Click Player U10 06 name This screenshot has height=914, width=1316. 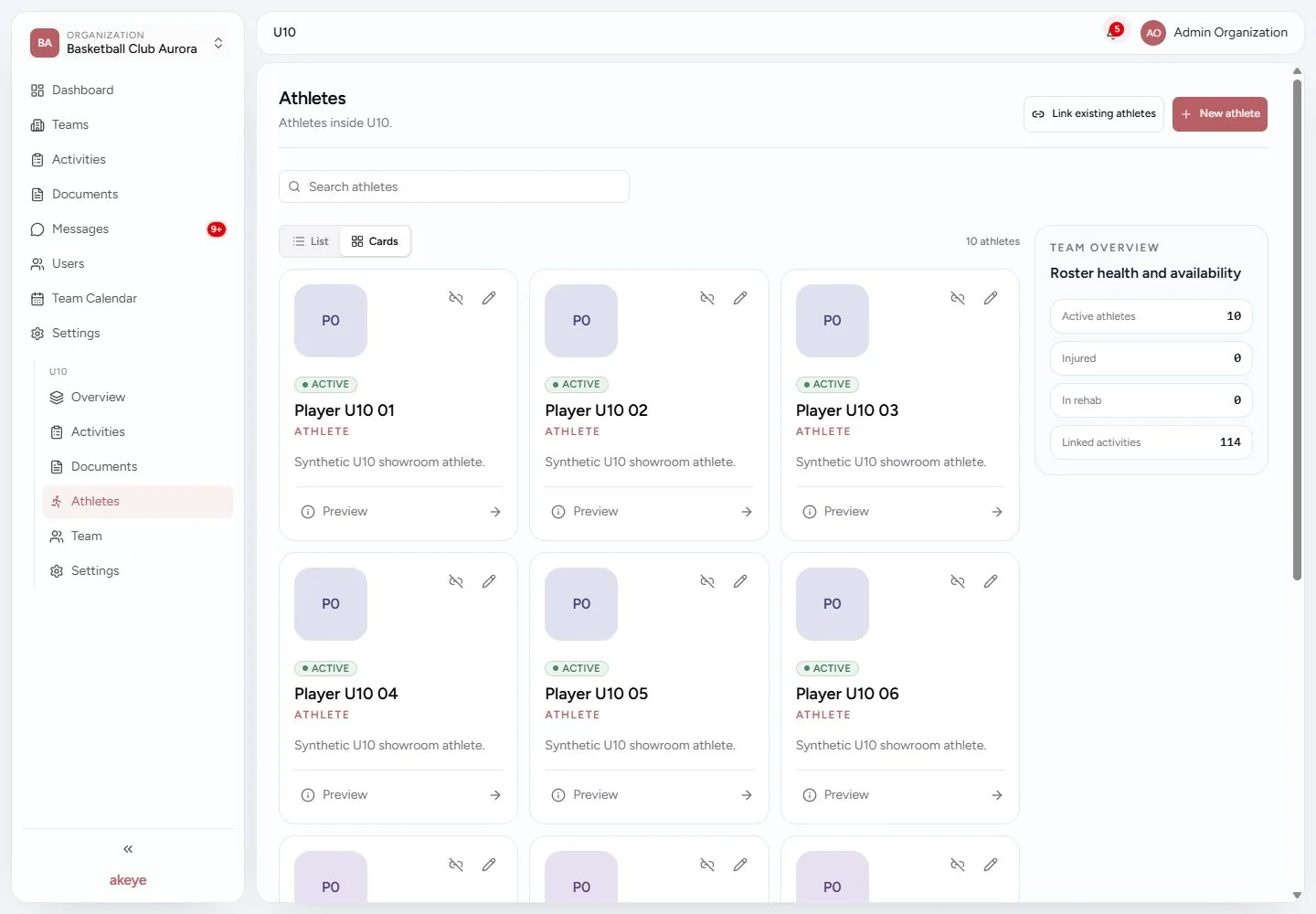[x=847, y=694]
